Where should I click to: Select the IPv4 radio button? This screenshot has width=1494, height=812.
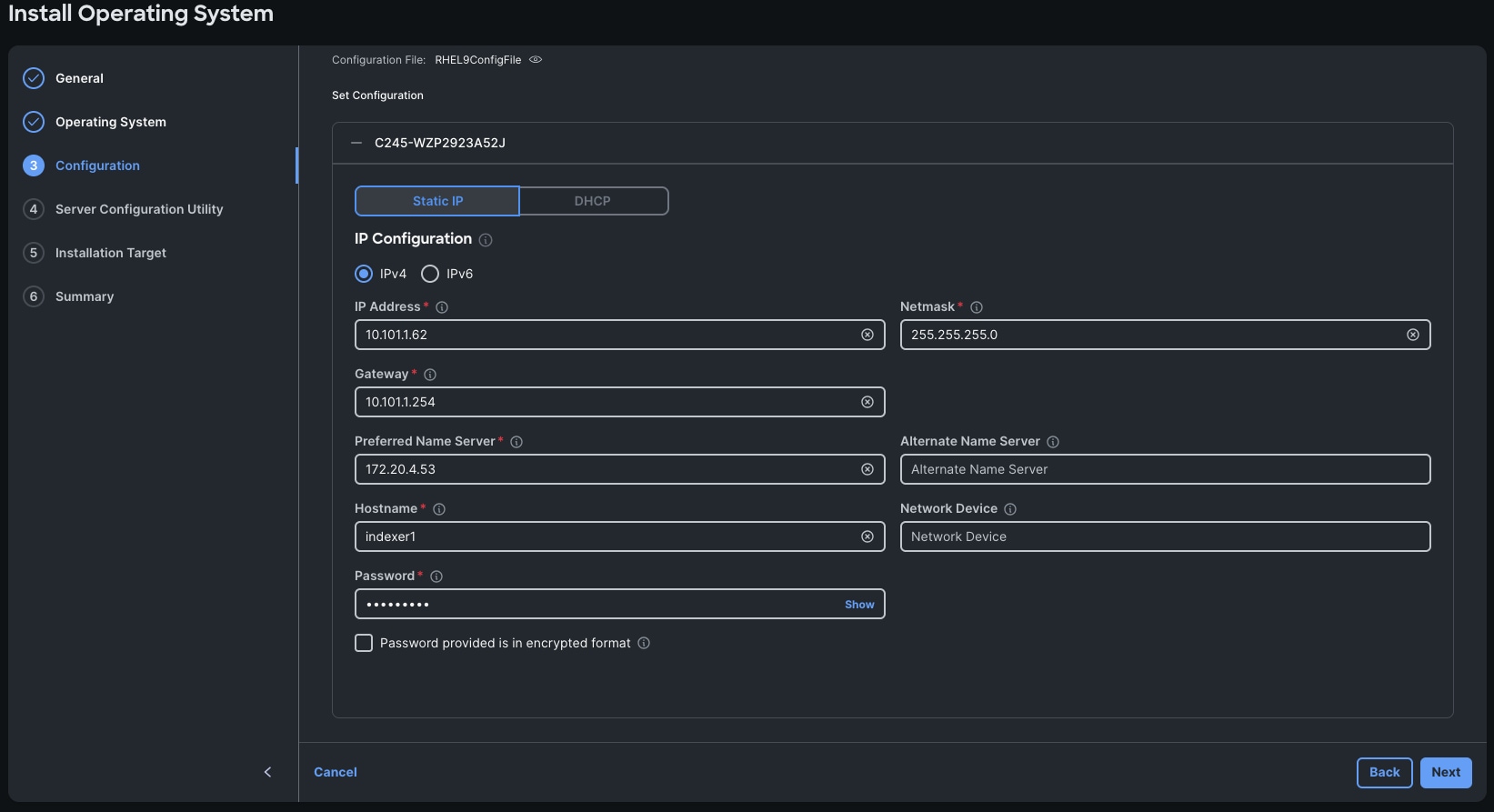pos(364,274)
